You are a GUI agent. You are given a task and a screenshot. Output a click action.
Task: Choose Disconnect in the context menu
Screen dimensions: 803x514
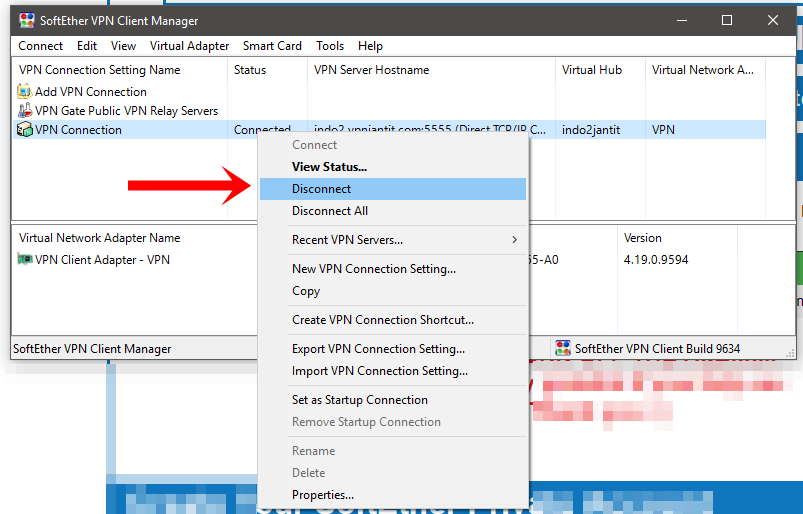click(393, 189)
